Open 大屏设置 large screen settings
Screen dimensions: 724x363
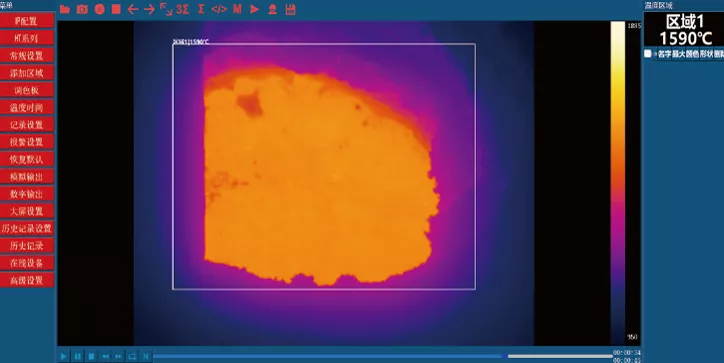point(27,211)
